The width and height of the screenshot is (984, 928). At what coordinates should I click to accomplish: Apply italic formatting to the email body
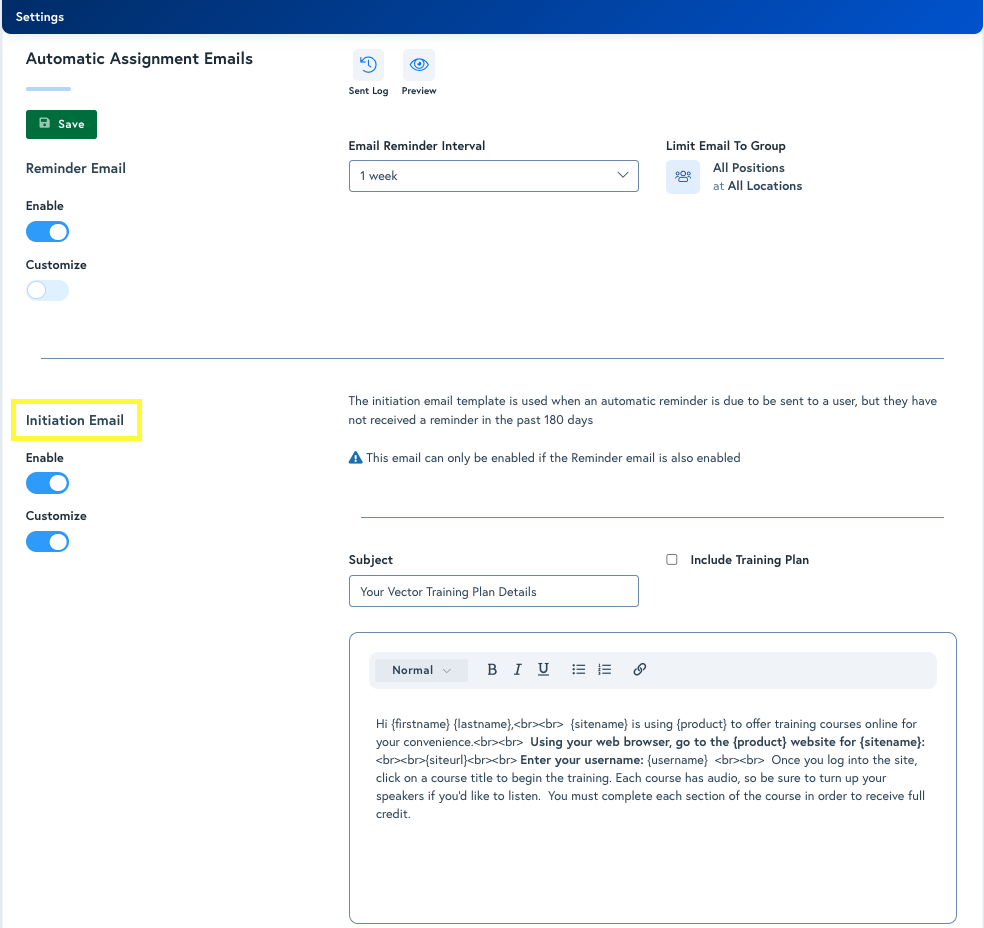point(517,669)
